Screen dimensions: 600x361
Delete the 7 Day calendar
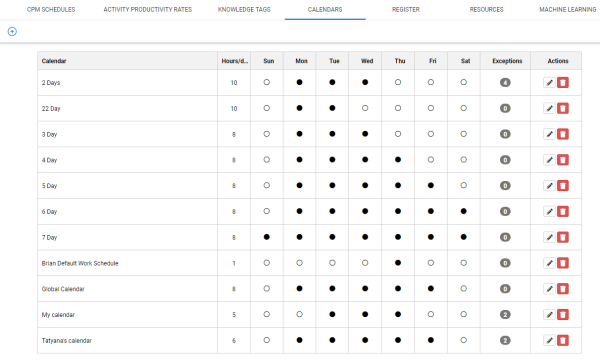click(x=563, y=237)
